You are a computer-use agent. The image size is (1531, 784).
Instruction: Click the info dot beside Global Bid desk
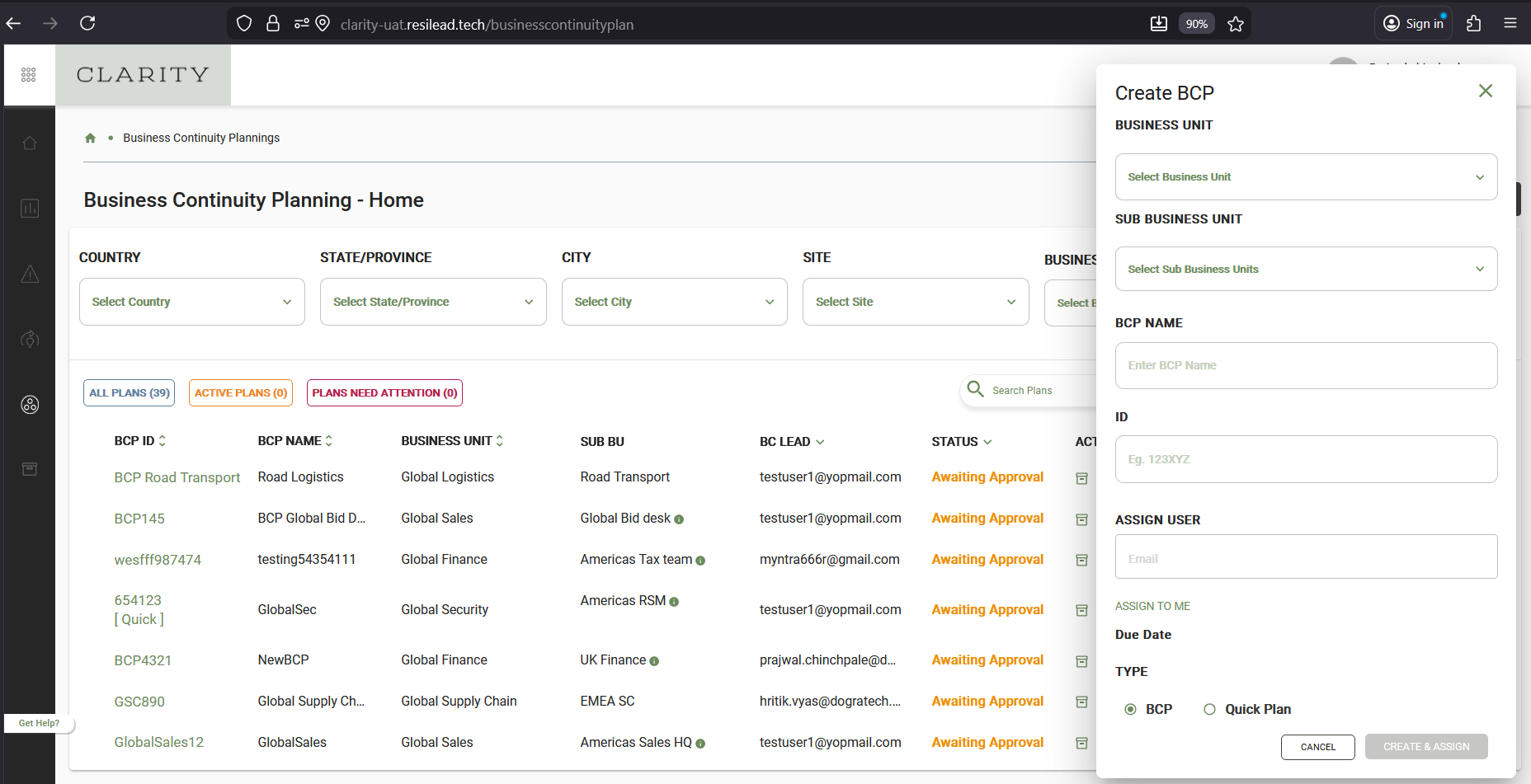(x=679, y=519)
